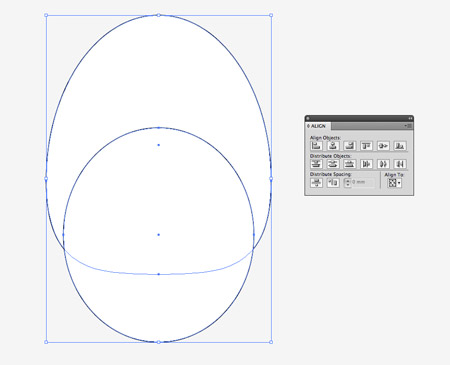Click Vertical Distribute Center icon
Screen dimensions: 450x365
333,164
